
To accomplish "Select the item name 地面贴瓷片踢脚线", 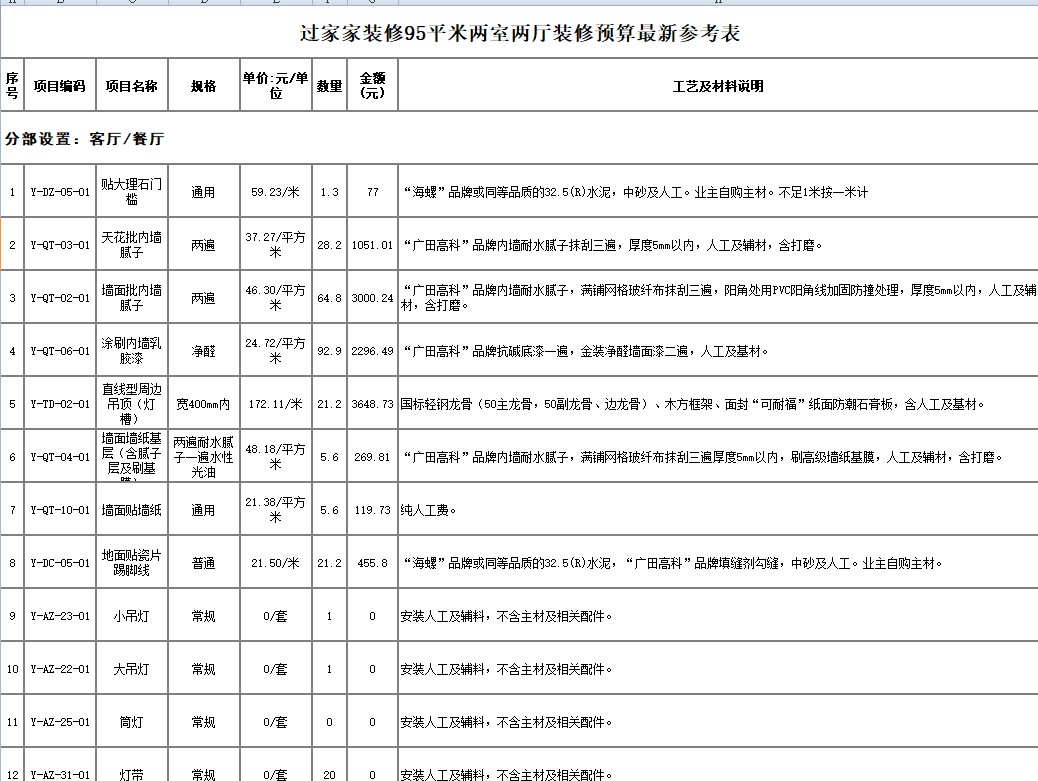I will coord(132,563).
